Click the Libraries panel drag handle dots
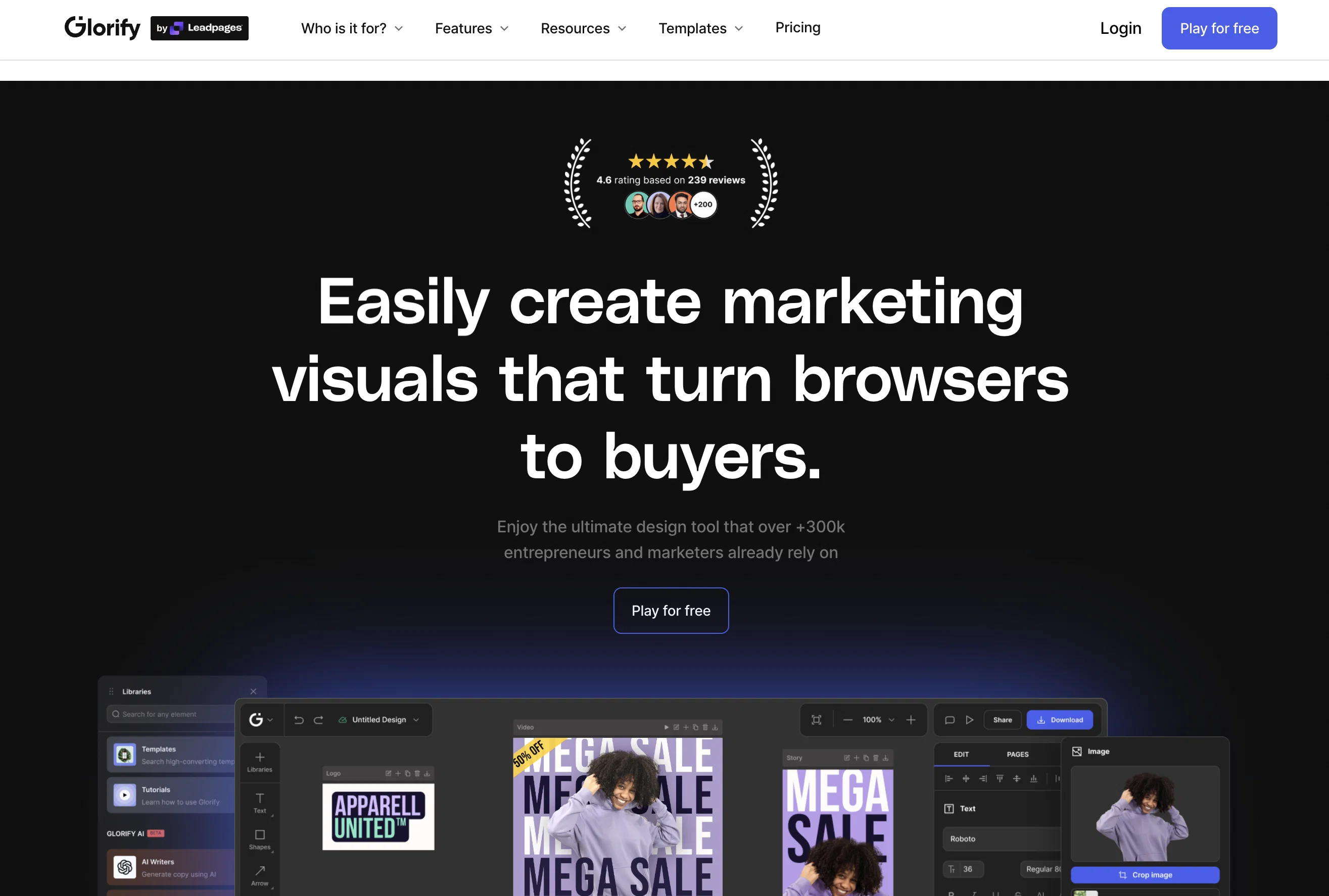The image size is (1329, 896). click(112, 691)
